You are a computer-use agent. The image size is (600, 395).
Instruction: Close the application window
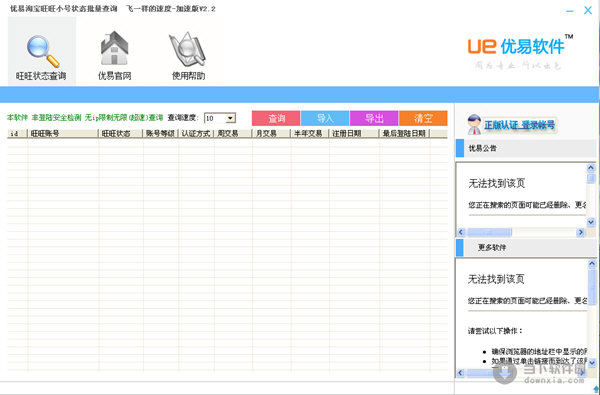coord(588,10)
